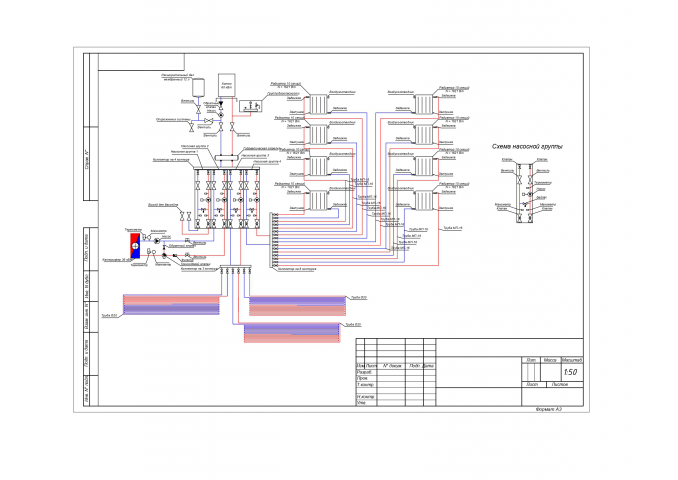
Task: Click the 'Инв. № подл.' side stamp cell
Action: coord(86,391)
